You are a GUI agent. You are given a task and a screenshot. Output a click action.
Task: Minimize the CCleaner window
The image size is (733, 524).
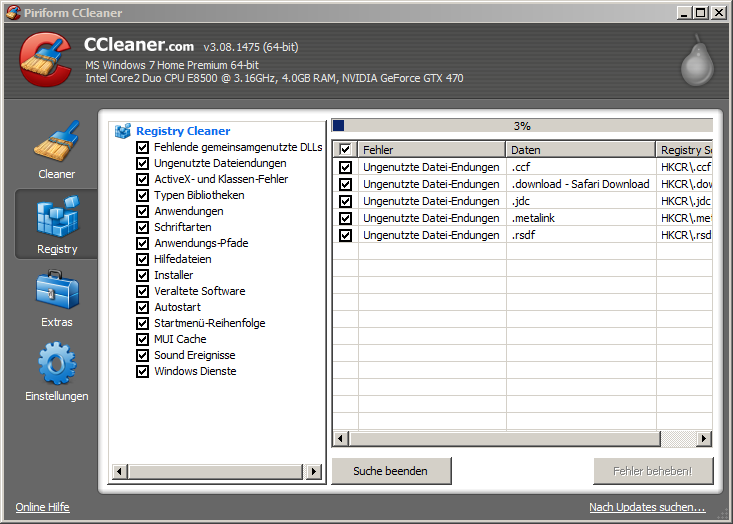[684, 13]
